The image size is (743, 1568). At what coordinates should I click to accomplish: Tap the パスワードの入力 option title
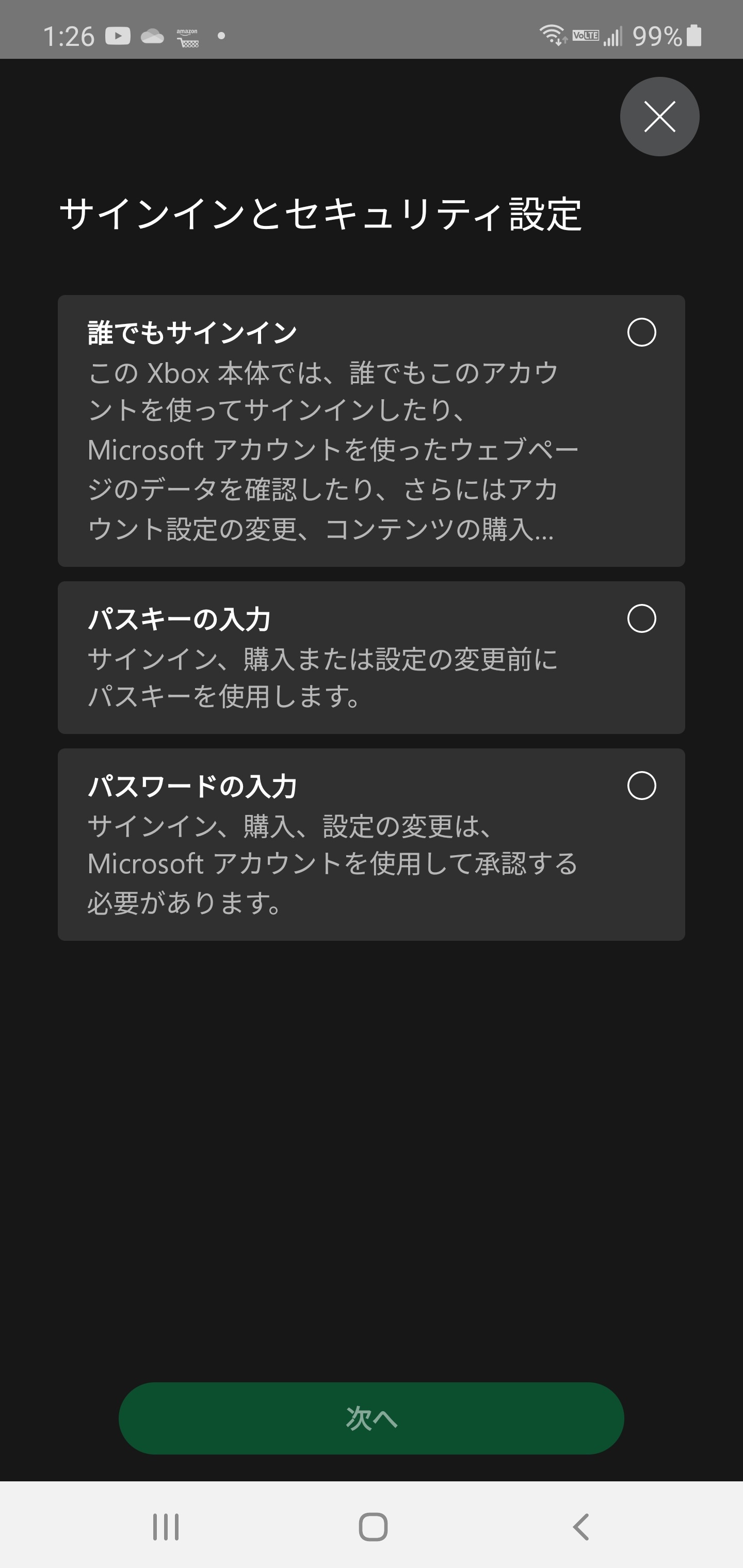click(192, 786)
